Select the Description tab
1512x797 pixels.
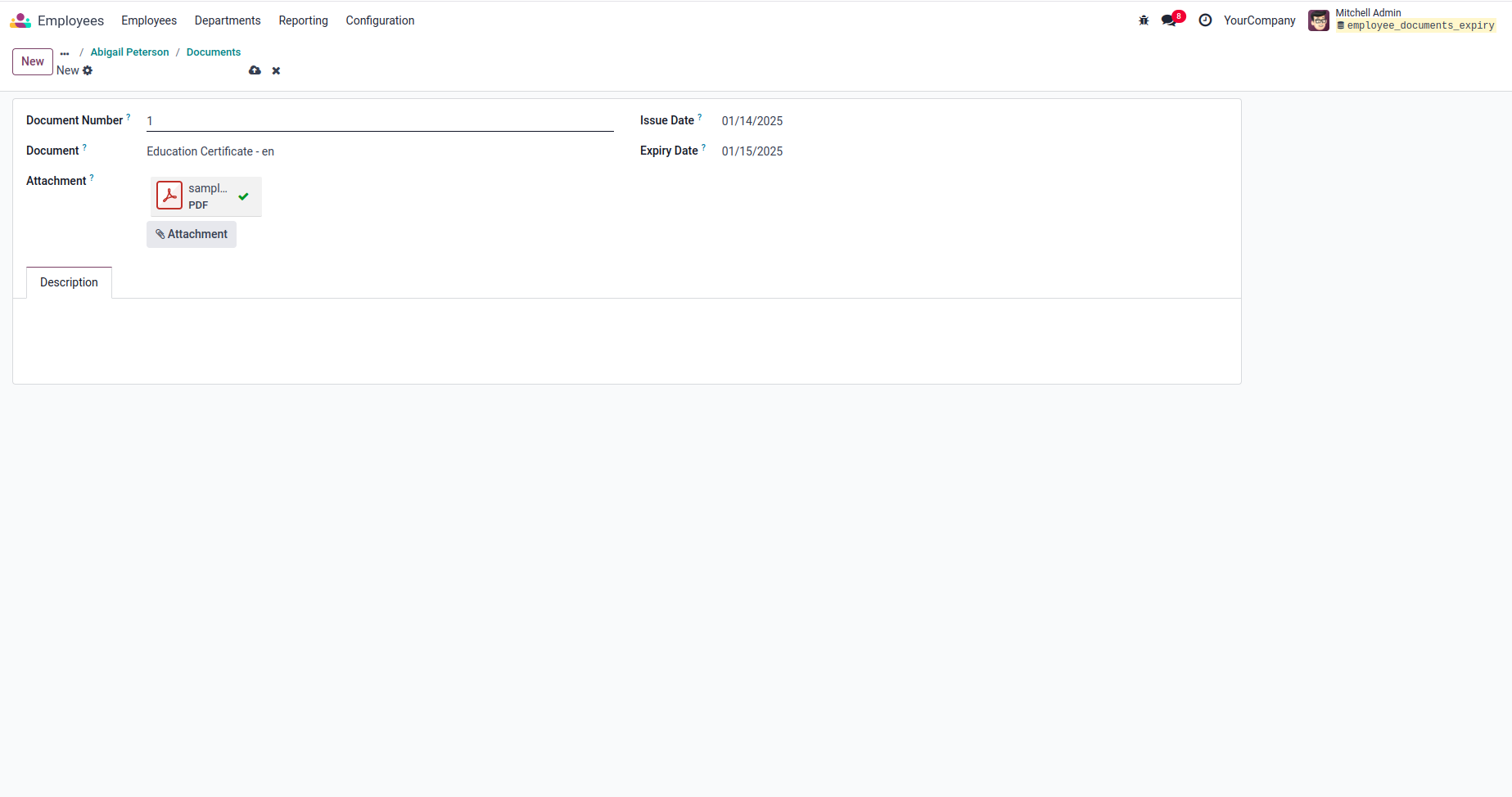coord(69,282)
